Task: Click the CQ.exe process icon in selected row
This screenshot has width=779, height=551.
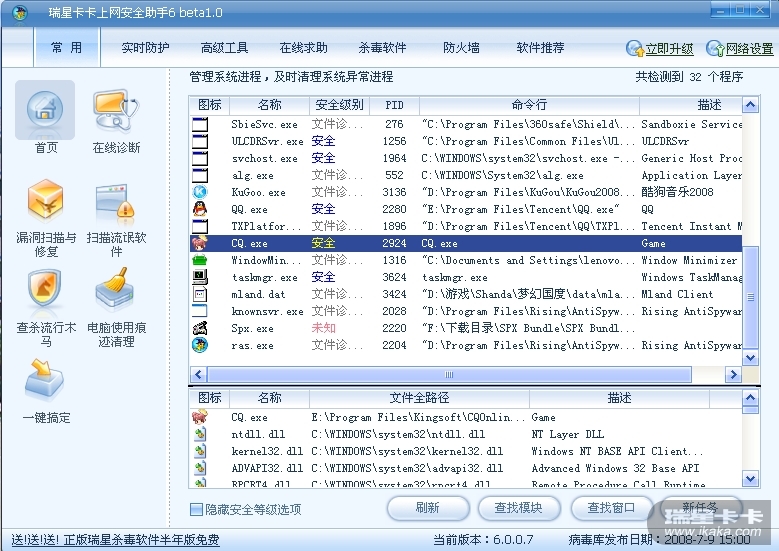Action: (200, 243)
